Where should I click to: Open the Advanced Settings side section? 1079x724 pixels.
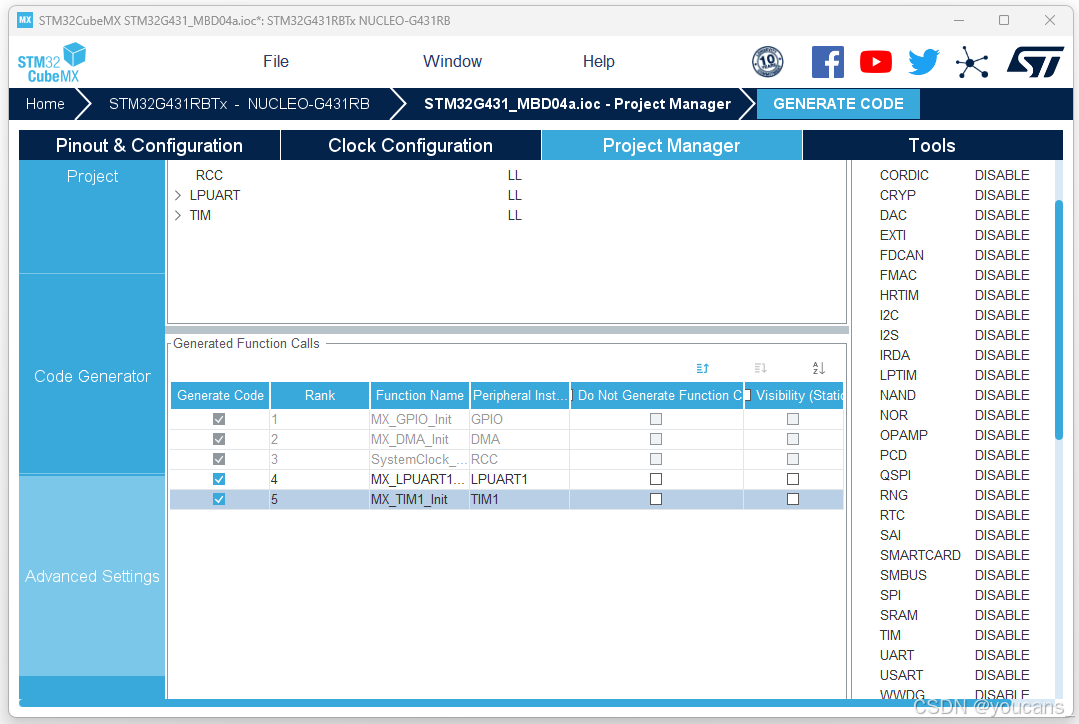92,576
